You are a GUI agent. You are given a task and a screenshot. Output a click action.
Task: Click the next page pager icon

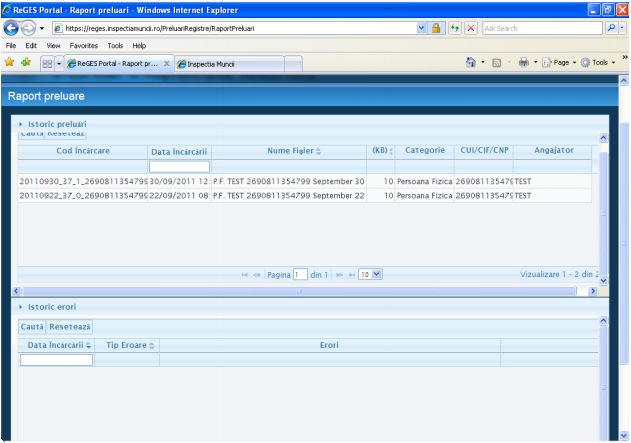coord(339,275)
